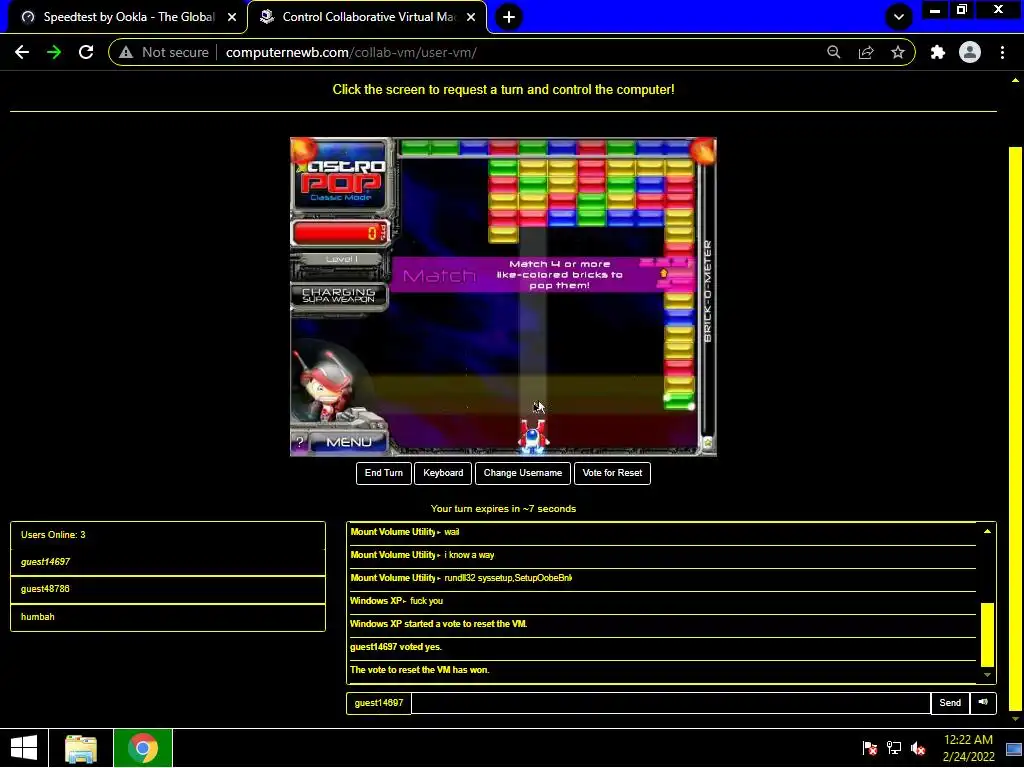Screen dimensions: 1024x768
Task: Share this page via address bar icon
Action: click(x=866, y=52)
